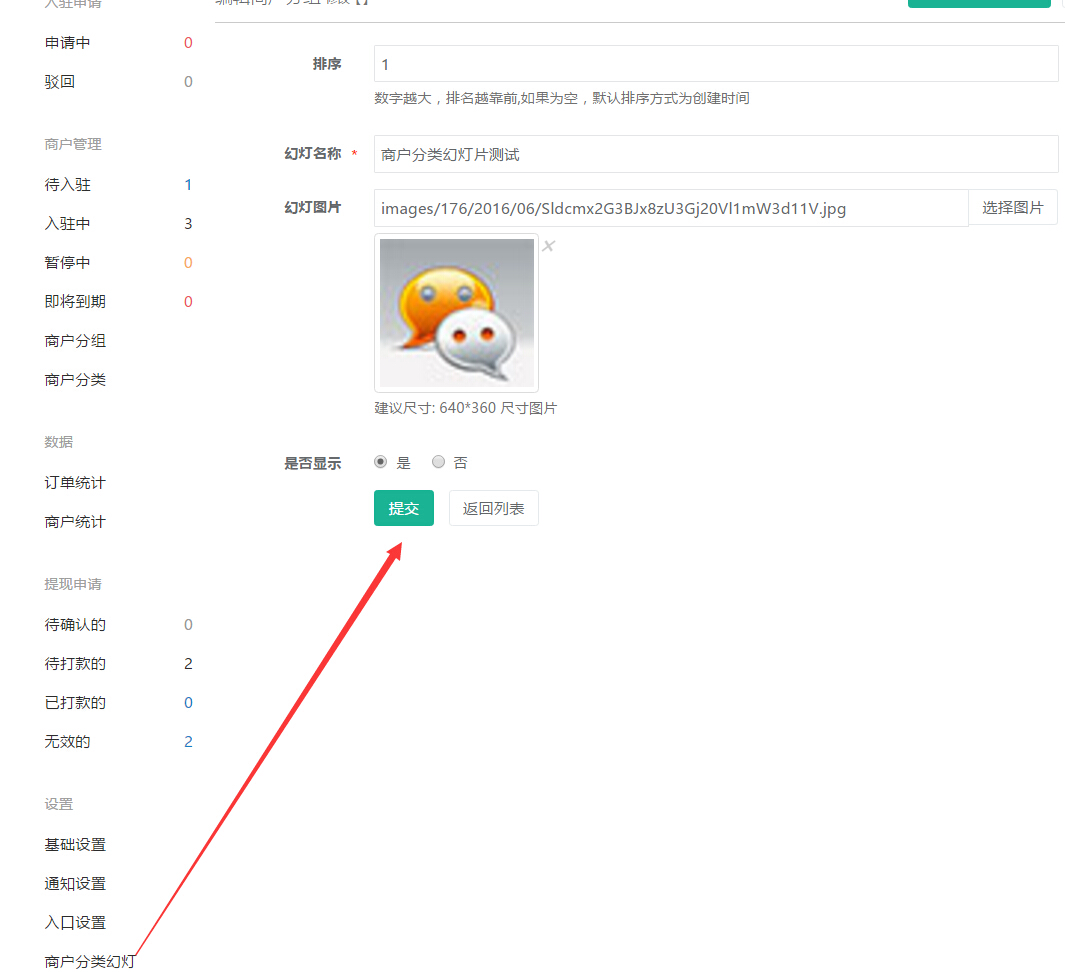The height and width of the screenshot is (972, 1065).
Task: Open the 商户分类 page
Action: 75,380
